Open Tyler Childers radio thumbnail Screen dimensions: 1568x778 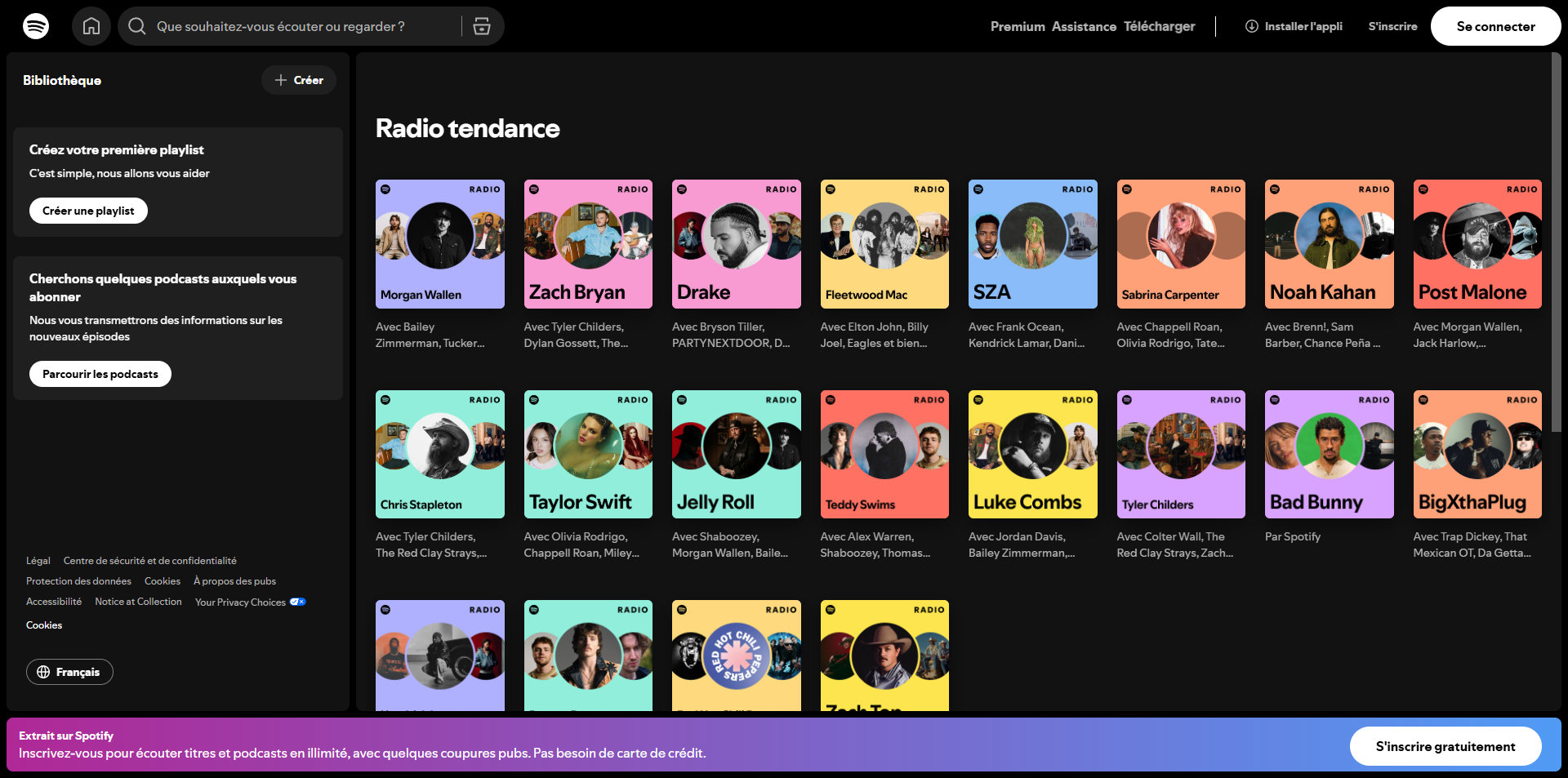[x=1181, y=454]
